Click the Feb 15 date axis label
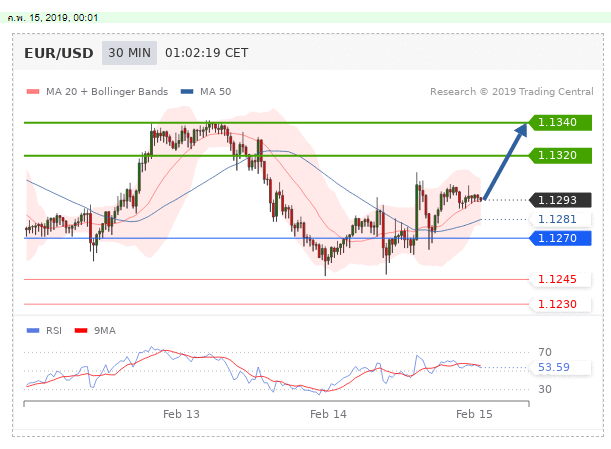The width and height of the screenshot is (611, 449). click(x=474, y=414)
